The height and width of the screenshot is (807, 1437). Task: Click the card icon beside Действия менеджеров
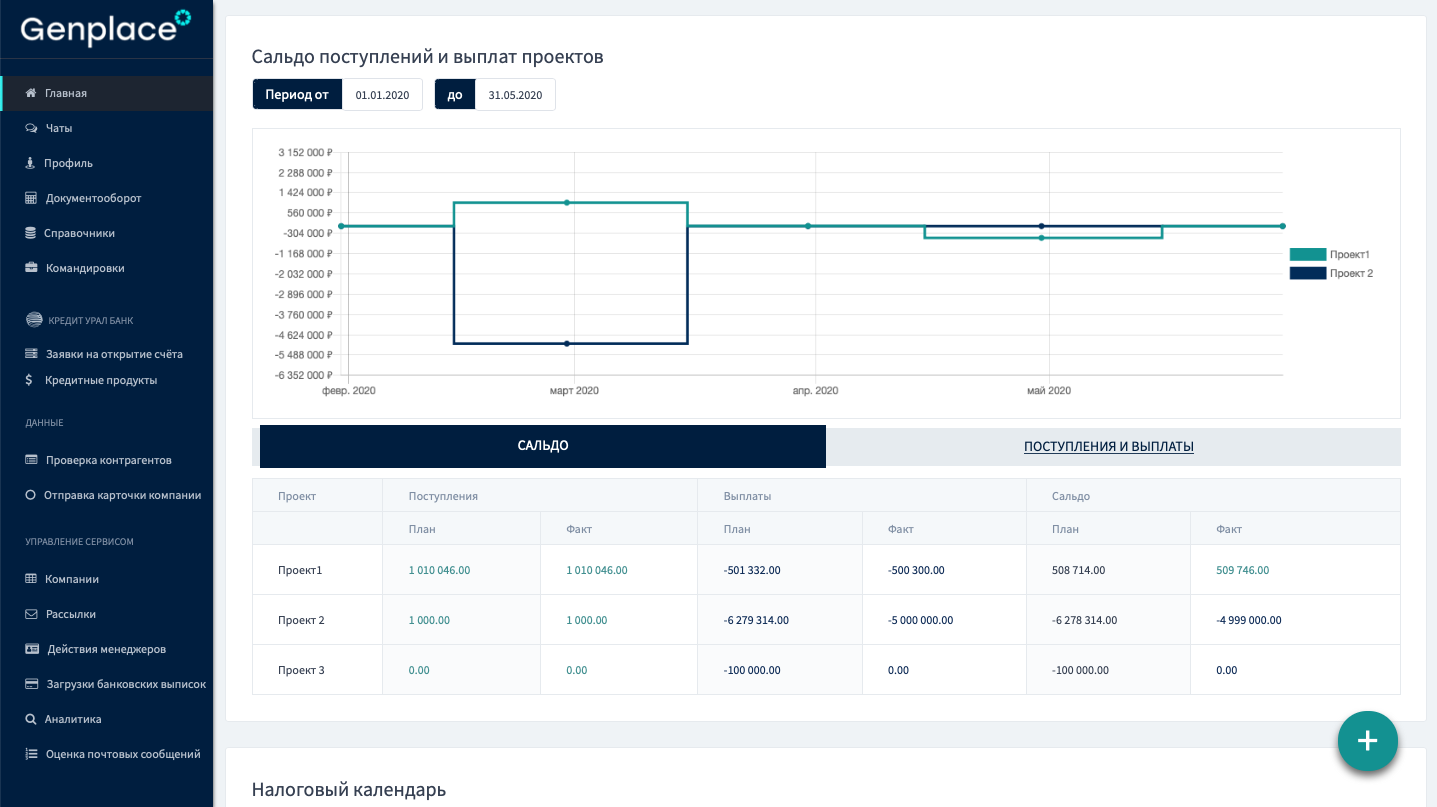[x=32, y=649]
